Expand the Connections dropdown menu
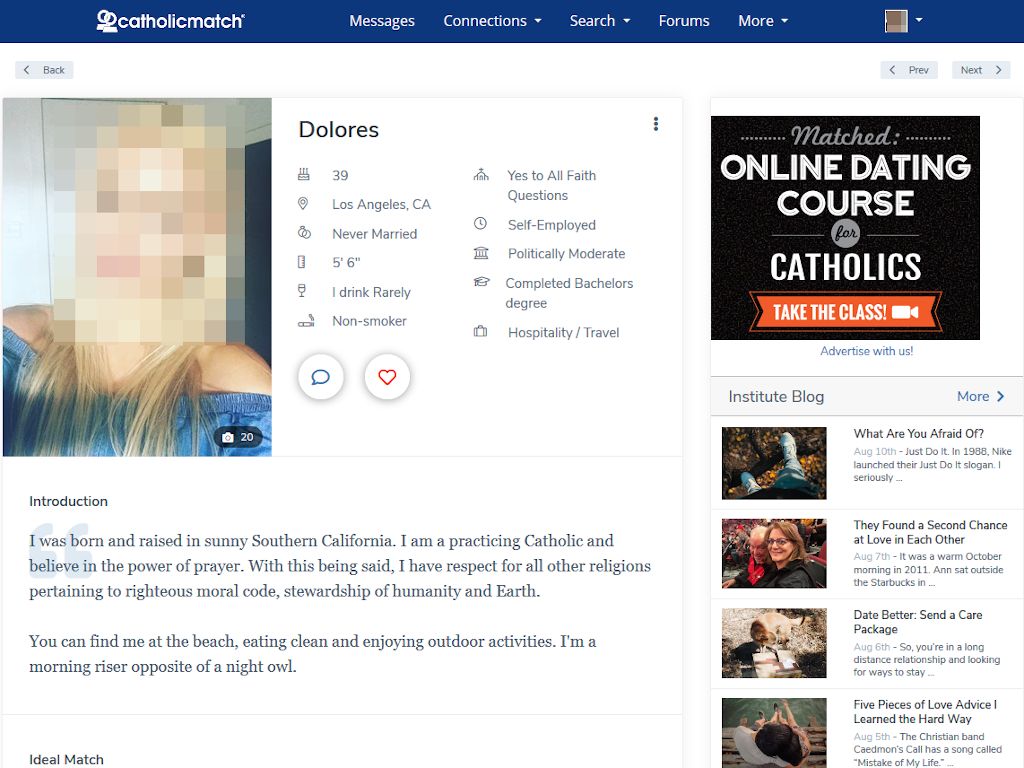This screenshot has width=1024, height=768. [x=492, y=21]
